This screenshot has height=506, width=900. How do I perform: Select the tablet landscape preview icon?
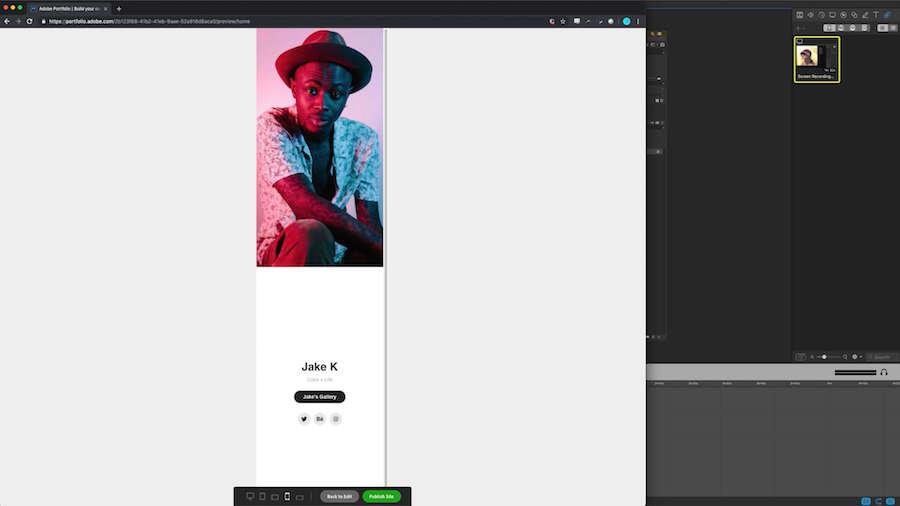click(x=275, y=497)
